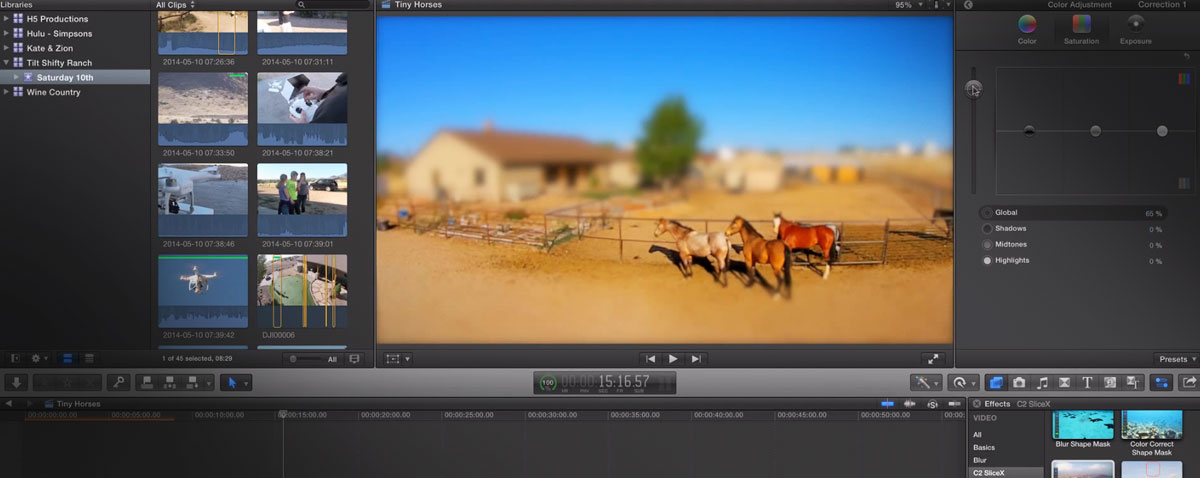This screenshot has width=1200, height=478.
Task: Select the Shadows saturation puck
Action: tap(1029, 131)
